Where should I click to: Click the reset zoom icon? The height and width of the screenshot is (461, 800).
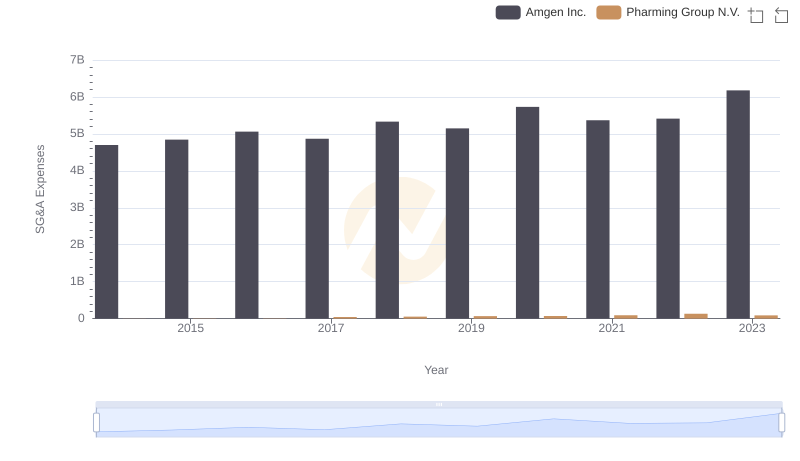[x=781, y=15]
